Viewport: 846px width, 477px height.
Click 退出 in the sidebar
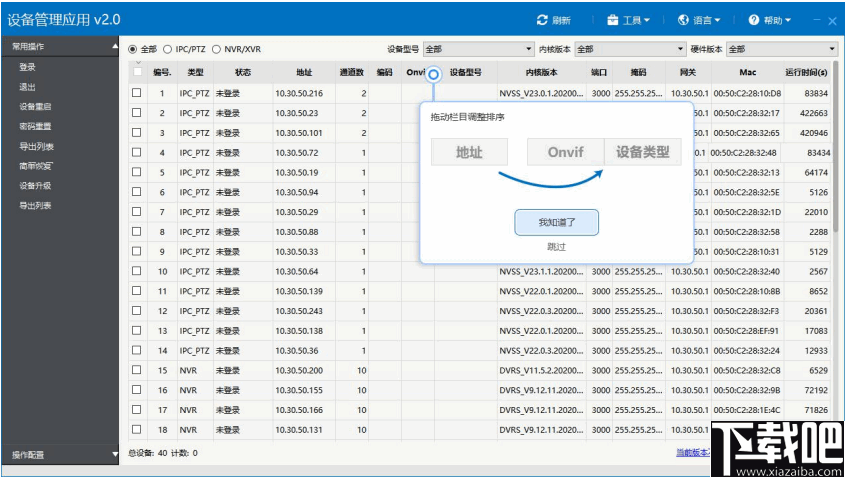(x=28, y=87)
